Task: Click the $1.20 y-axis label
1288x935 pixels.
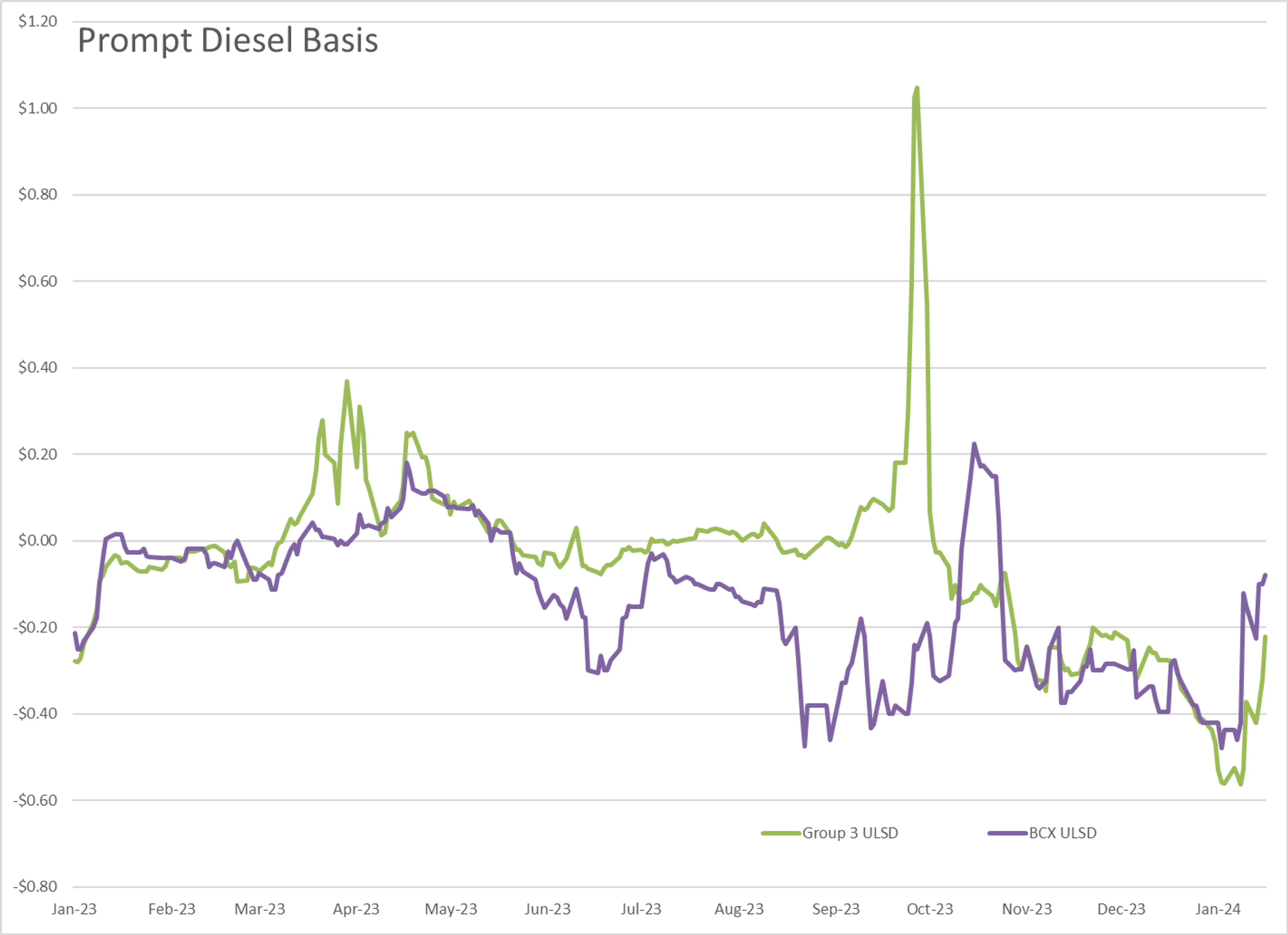Action: pyautogui.click(x=38, y=21)
